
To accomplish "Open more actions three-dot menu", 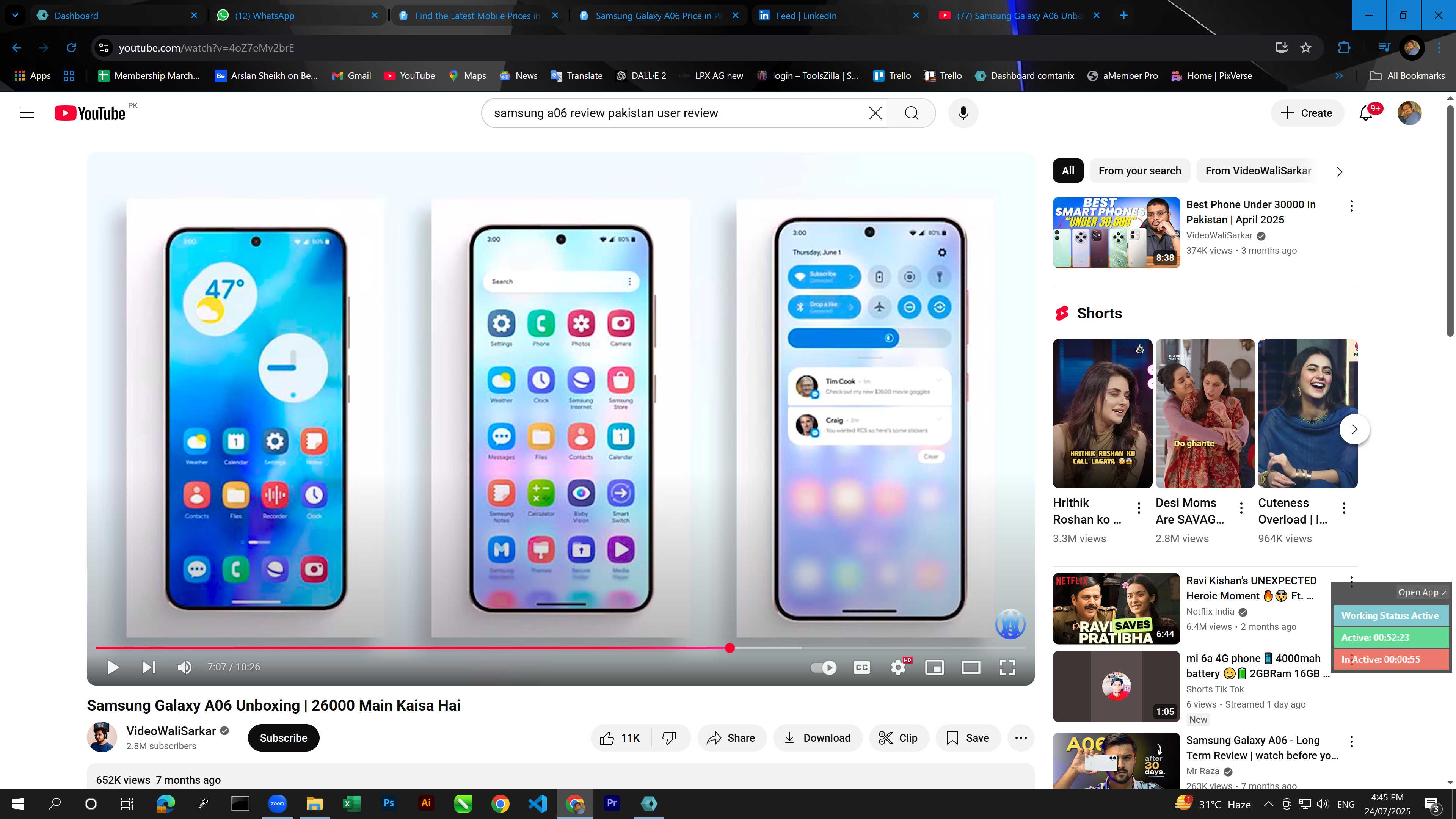I will coord(1021,737).
